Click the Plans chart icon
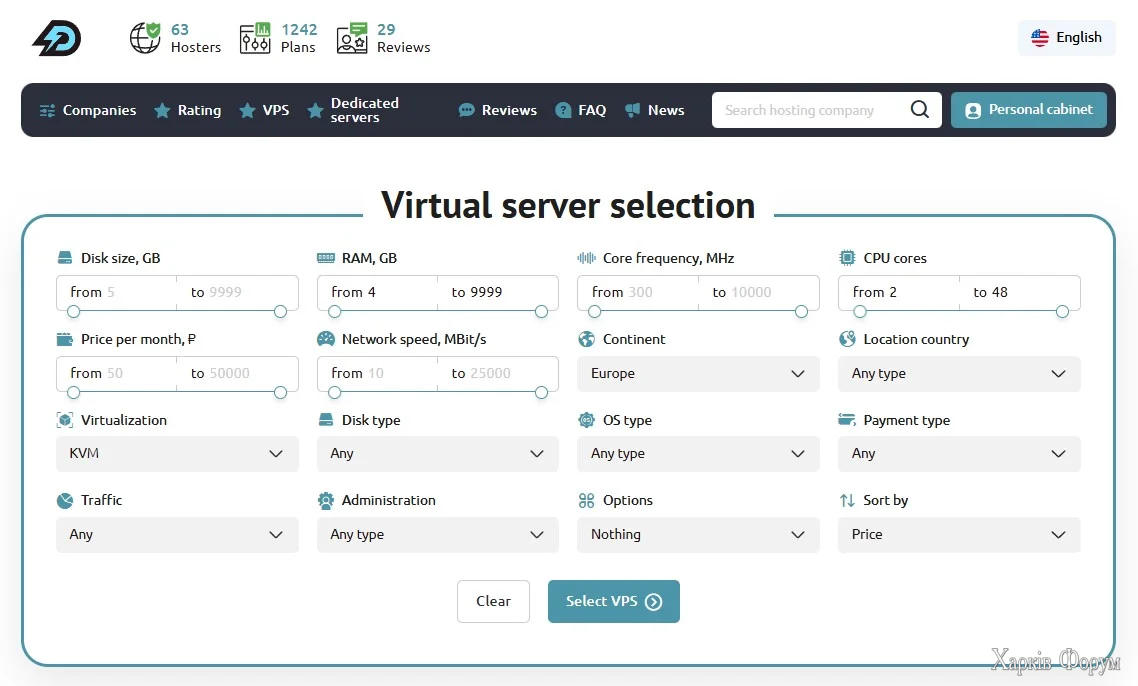The height and width of the screenshot is (686, 1138). [255, 38]
